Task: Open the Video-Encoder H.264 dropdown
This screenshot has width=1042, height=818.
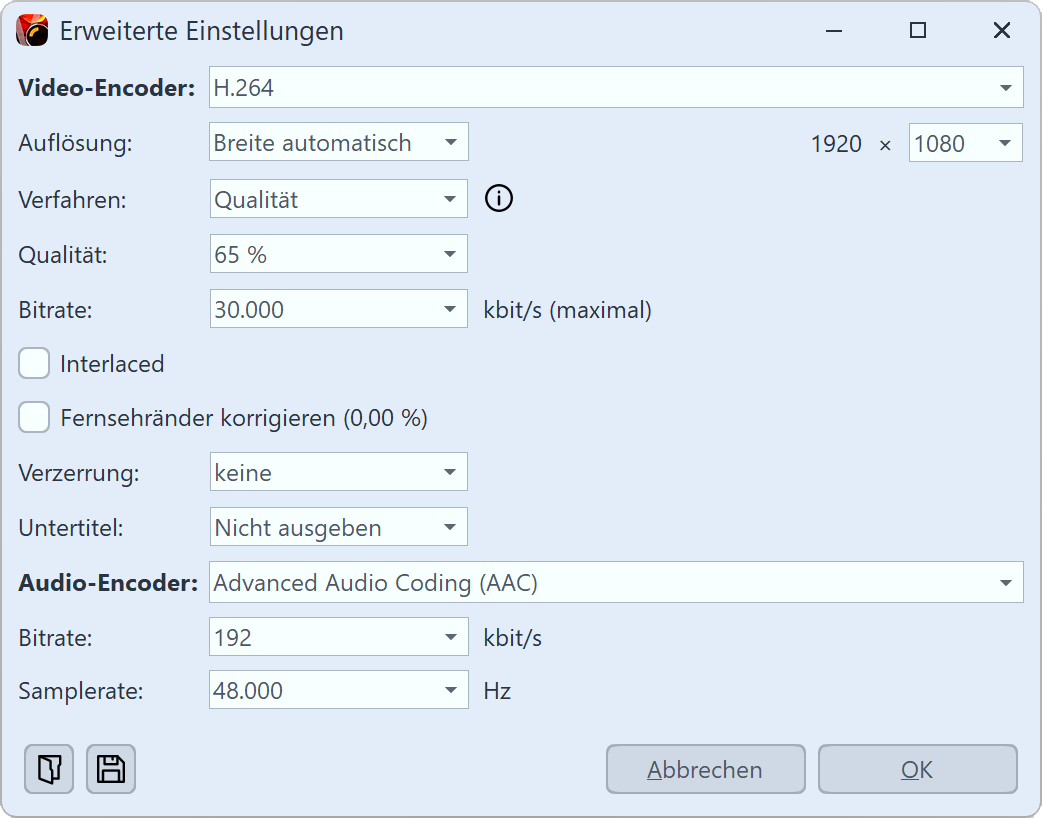Action: (615, 88)
